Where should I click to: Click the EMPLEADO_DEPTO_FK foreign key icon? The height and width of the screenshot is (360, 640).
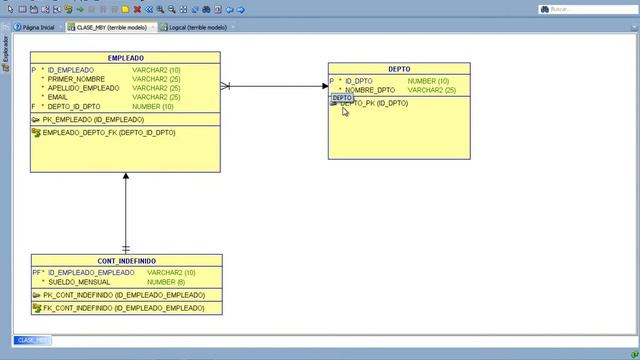pyautogui.click(x=36, y=133)
